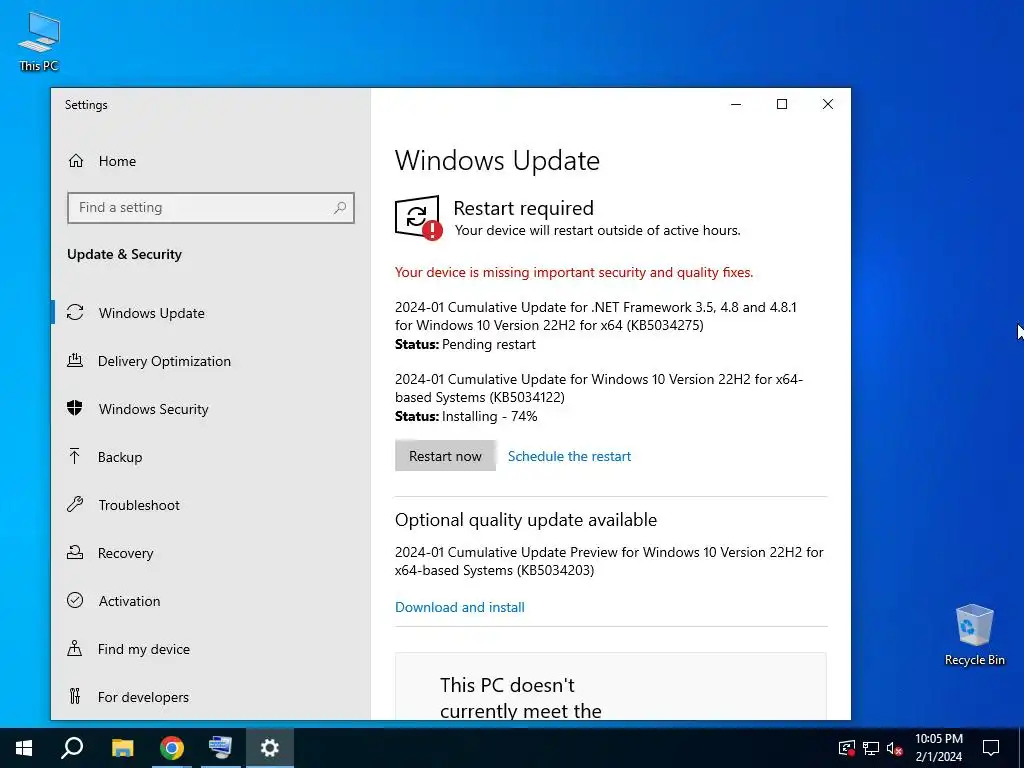
Task: Open the Windows Start menu
Action: point(24,748)
